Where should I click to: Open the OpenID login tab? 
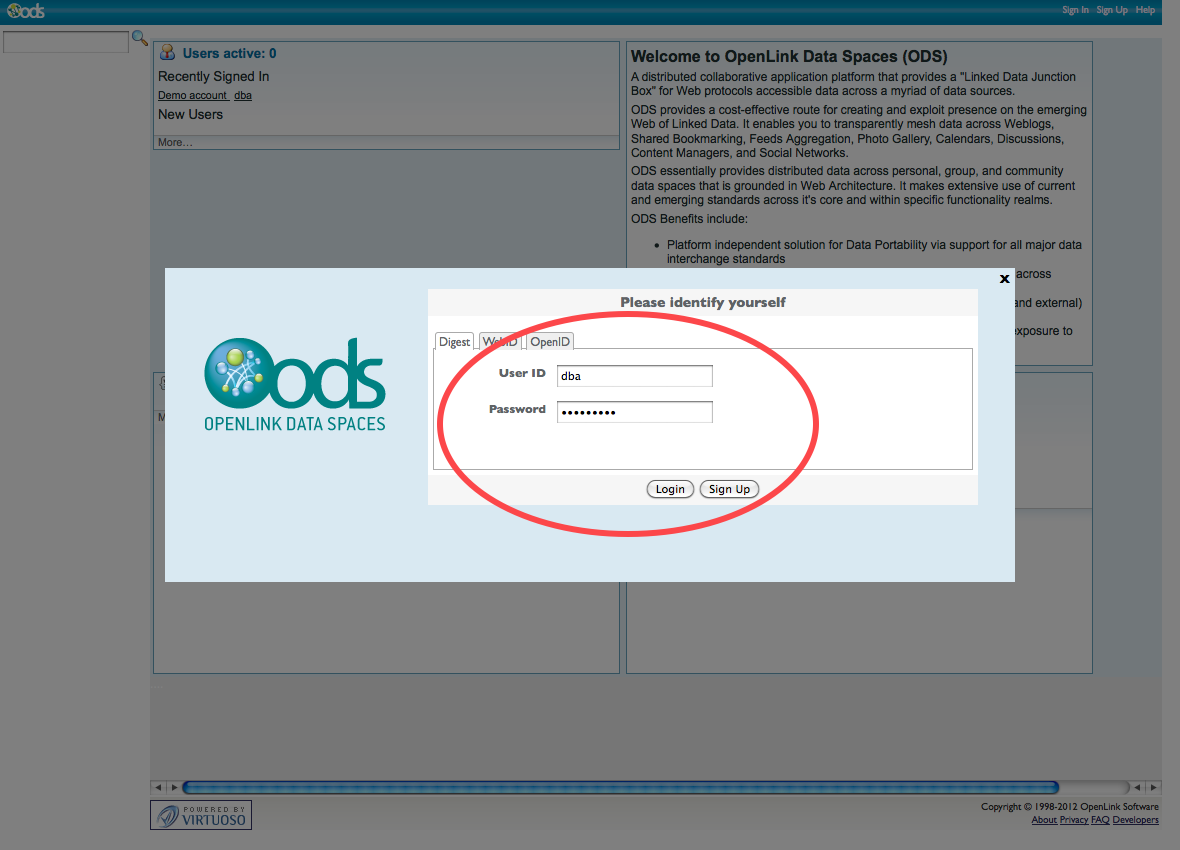[550, 342]
